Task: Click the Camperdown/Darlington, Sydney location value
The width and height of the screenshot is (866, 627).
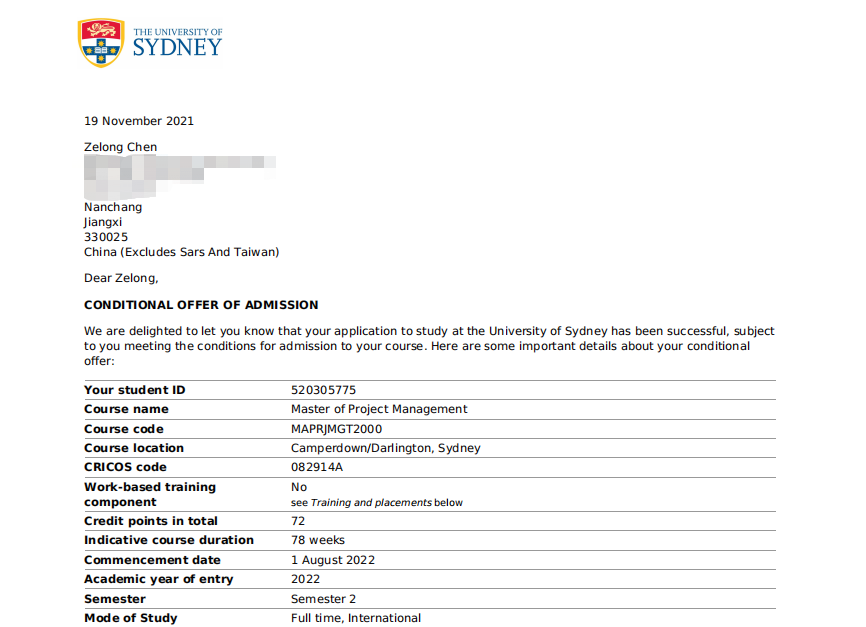Action: pyautogui.click(x=385, y=448)
